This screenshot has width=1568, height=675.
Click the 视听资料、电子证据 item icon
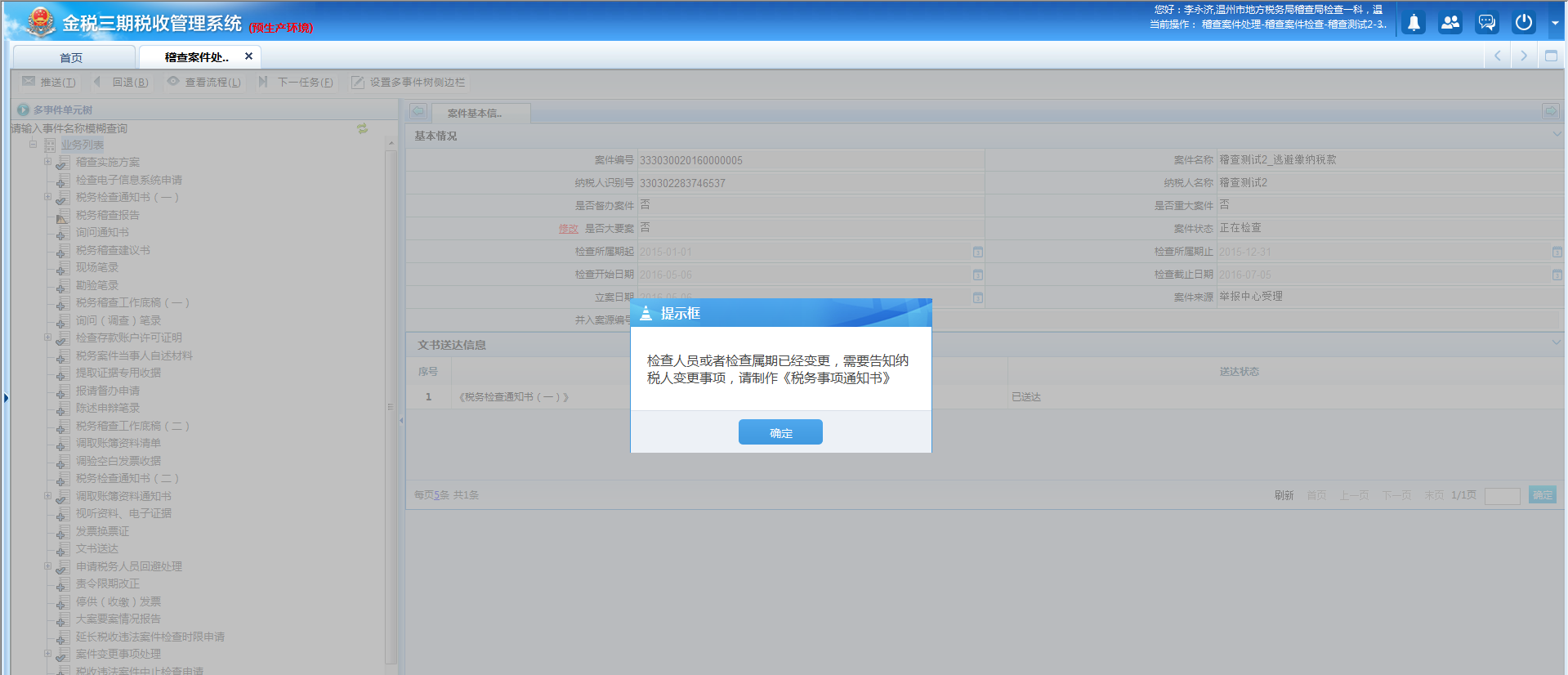click(62, 514)
